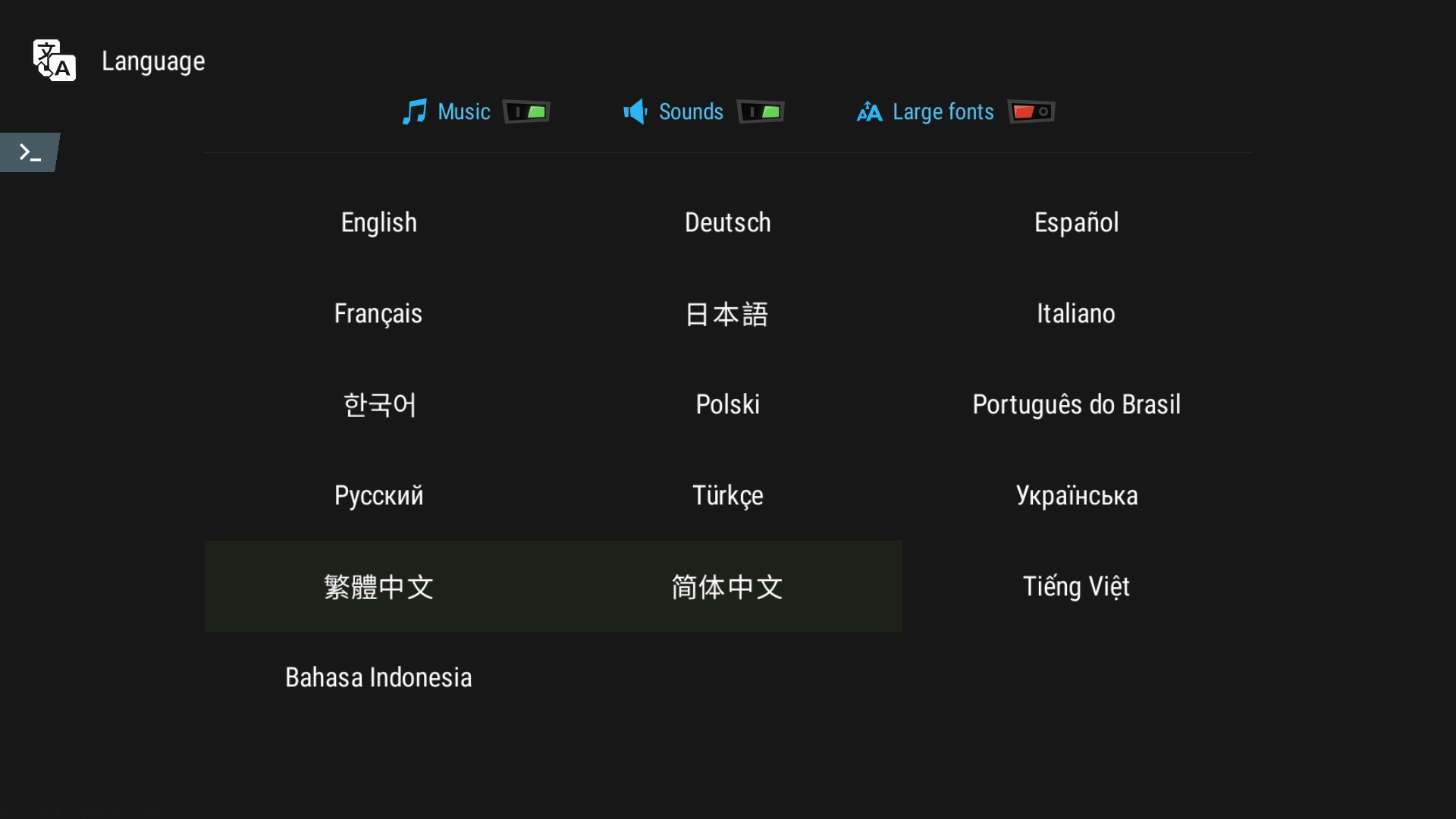This screenshot has height=819, width=1456.
Task: Click the Sounds speaker icon
Action: (635, 112)
